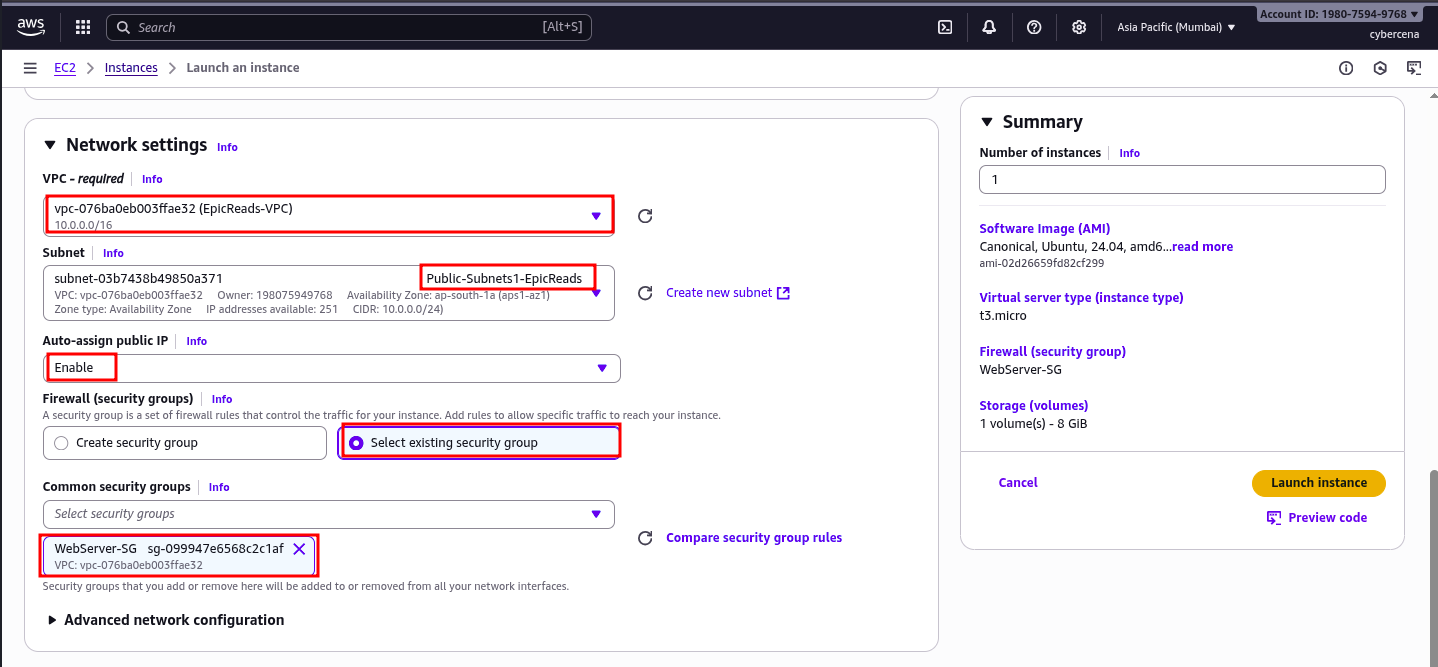Click the Launch instance button
1438x667 pixels.
1319,483
